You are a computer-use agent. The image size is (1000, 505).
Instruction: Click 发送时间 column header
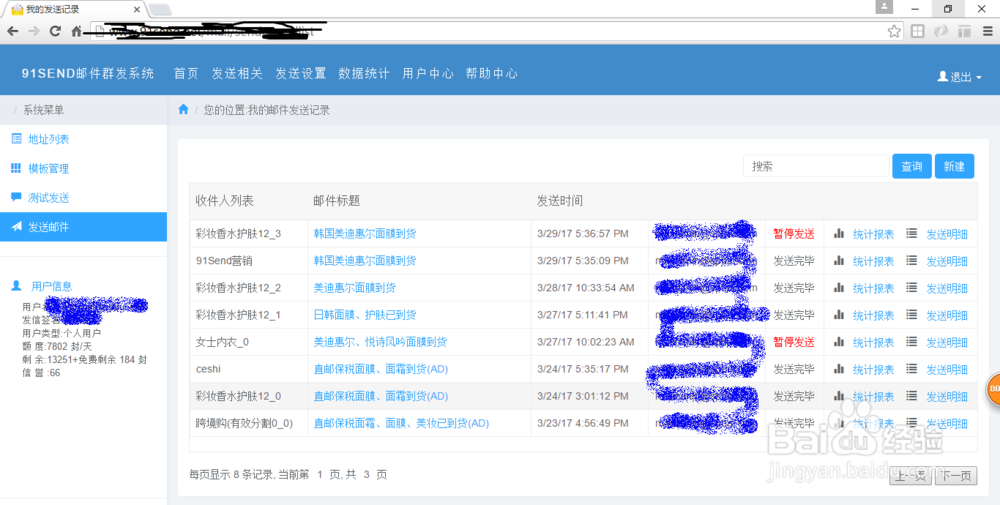(x=559, y=201)
